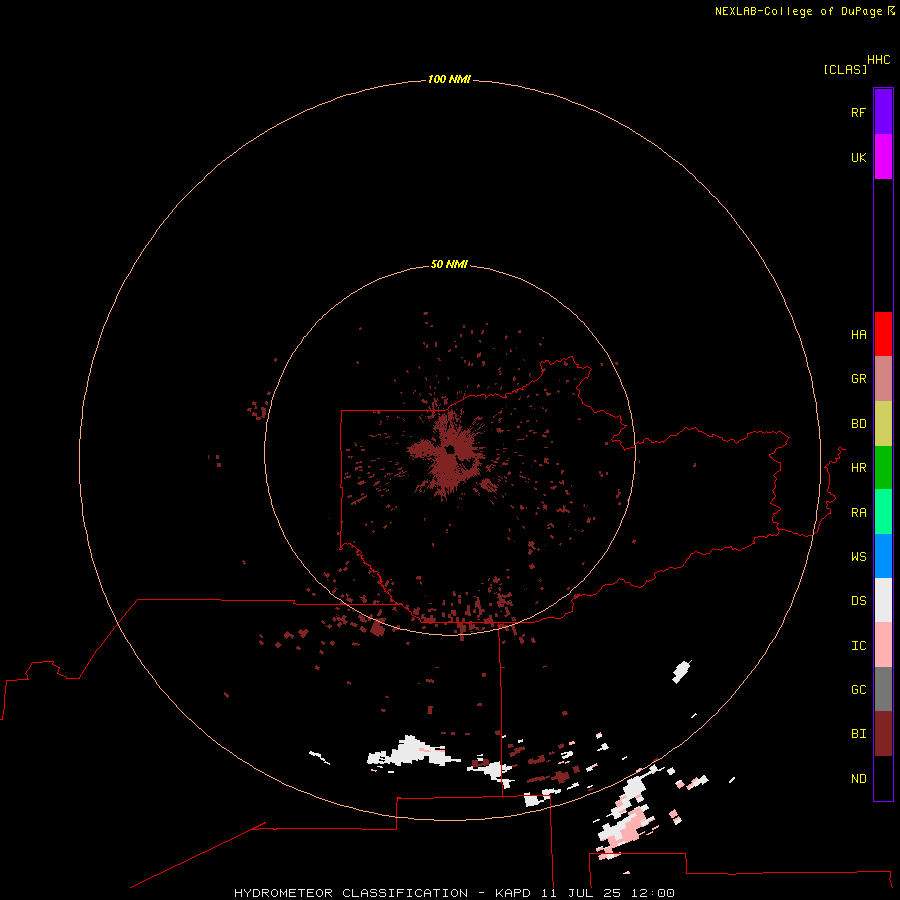Pick the RA light green swatch
The width and height of the screenshot is (900, 900).
883,512
